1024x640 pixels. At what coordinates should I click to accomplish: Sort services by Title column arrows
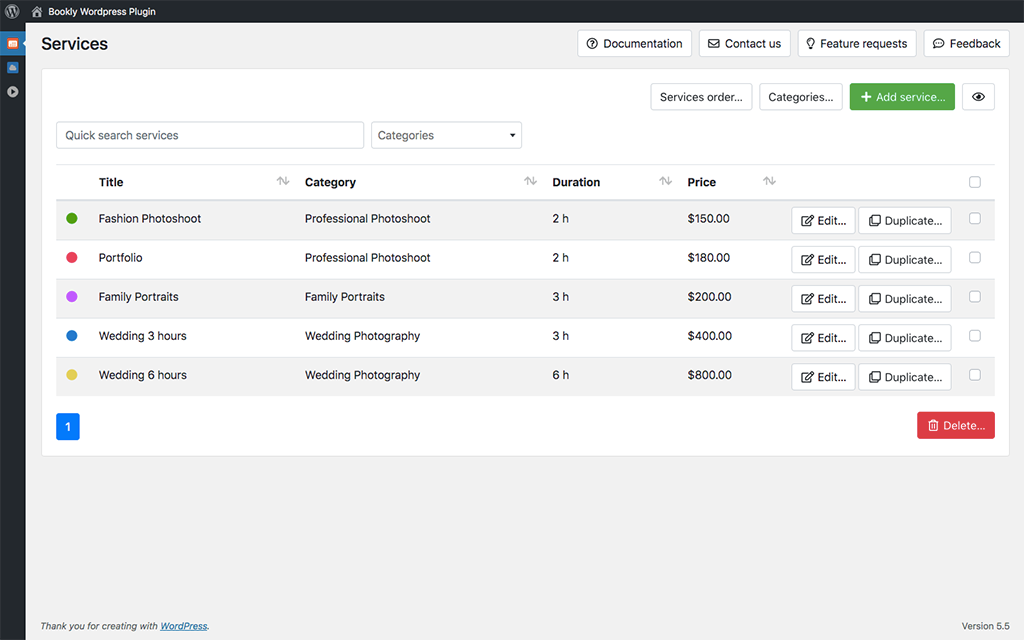(283, 181)
